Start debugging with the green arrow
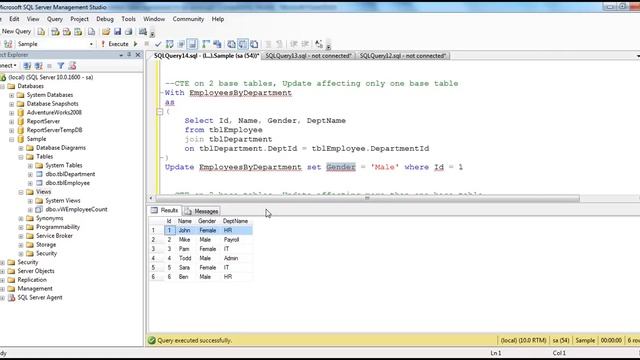 point(136,44)
